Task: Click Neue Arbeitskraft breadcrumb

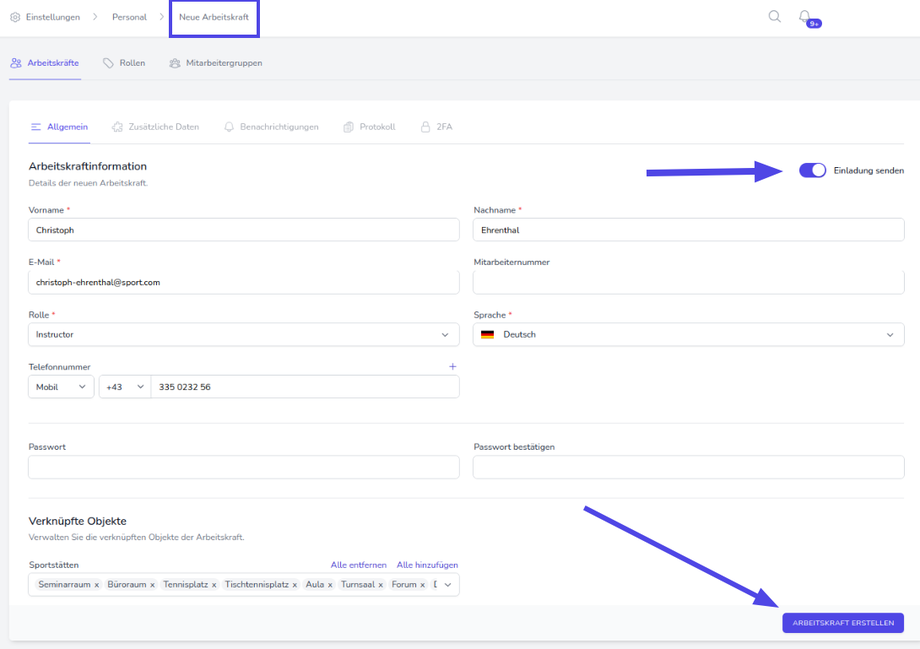Action: coord(214,17)
